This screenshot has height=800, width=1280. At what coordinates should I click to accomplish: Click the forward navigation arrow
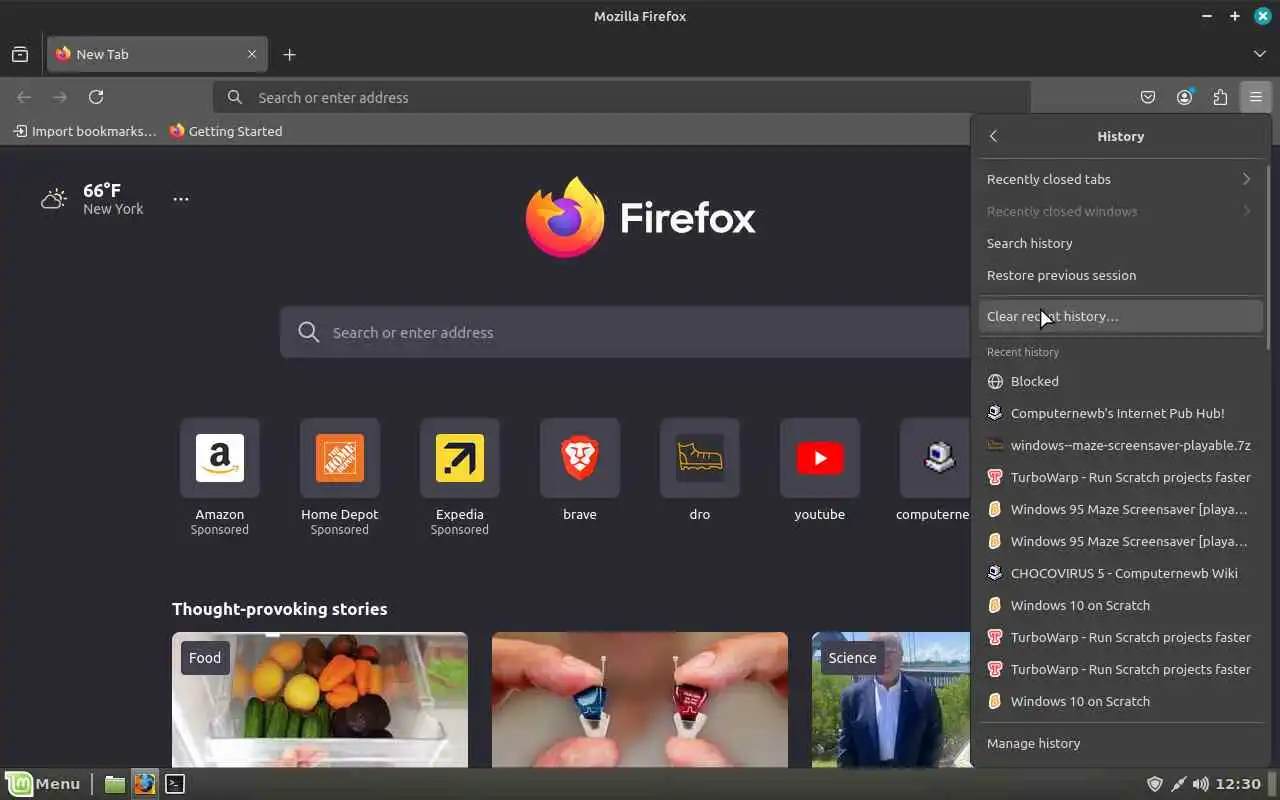click(x=60, y=97)
